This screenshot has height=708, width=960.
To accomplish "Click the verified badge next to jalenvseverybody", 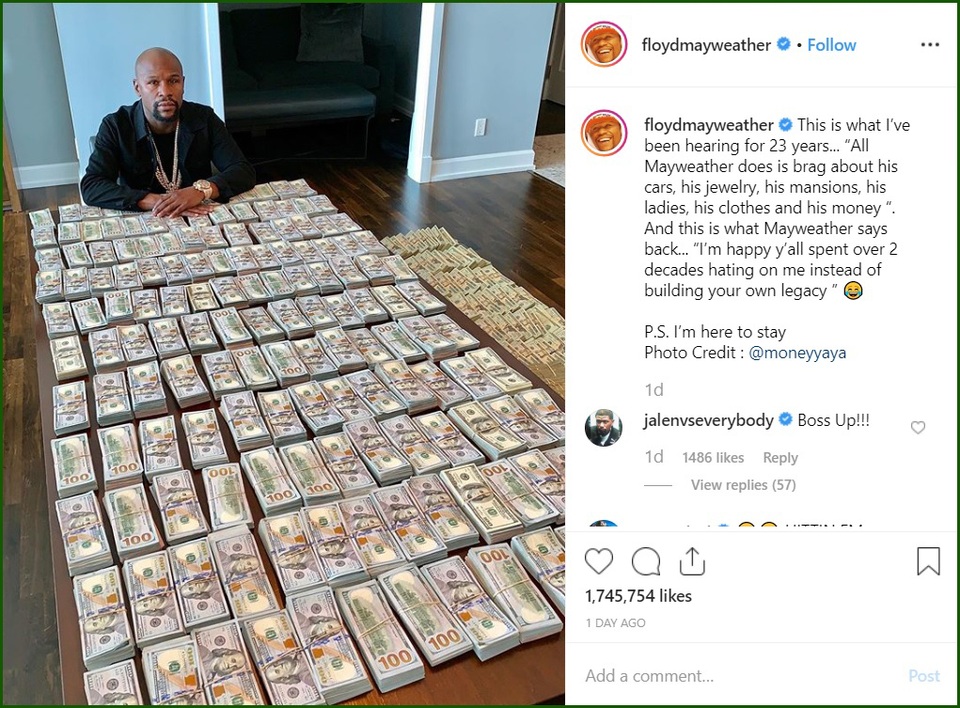I will (x=786, y=420).
